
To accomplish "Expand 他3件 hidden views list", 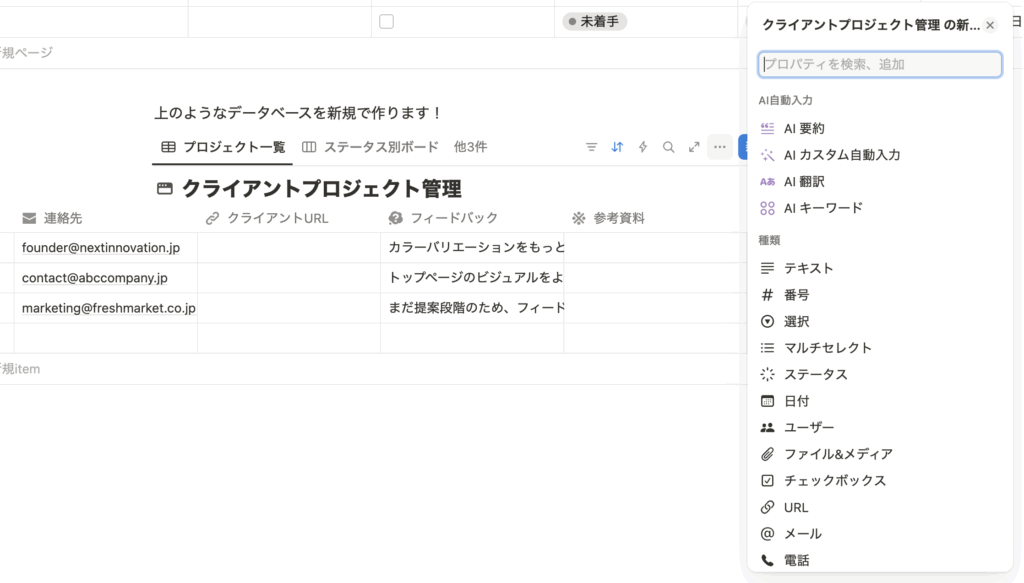I will [470, 147].
